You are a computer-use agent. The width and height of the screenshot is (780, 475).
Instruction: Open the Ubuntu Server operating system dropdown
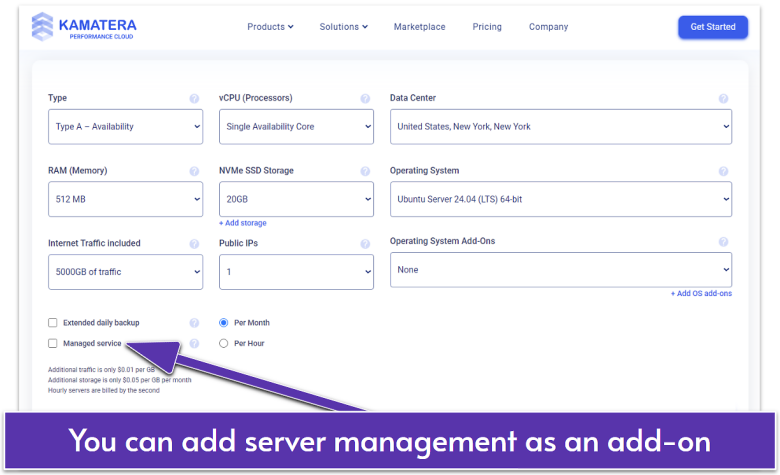(x=560, y=199)
